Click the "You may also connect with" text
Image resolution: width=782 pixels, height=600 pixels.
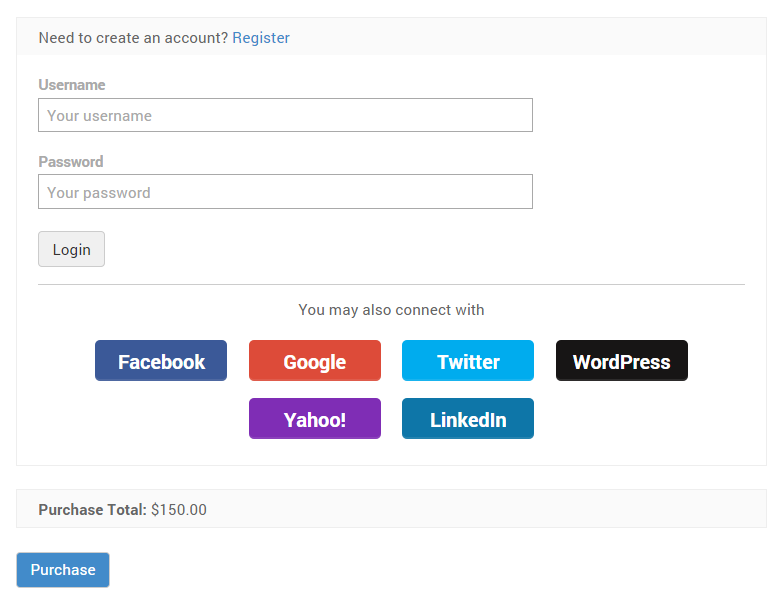click(391, 310)
